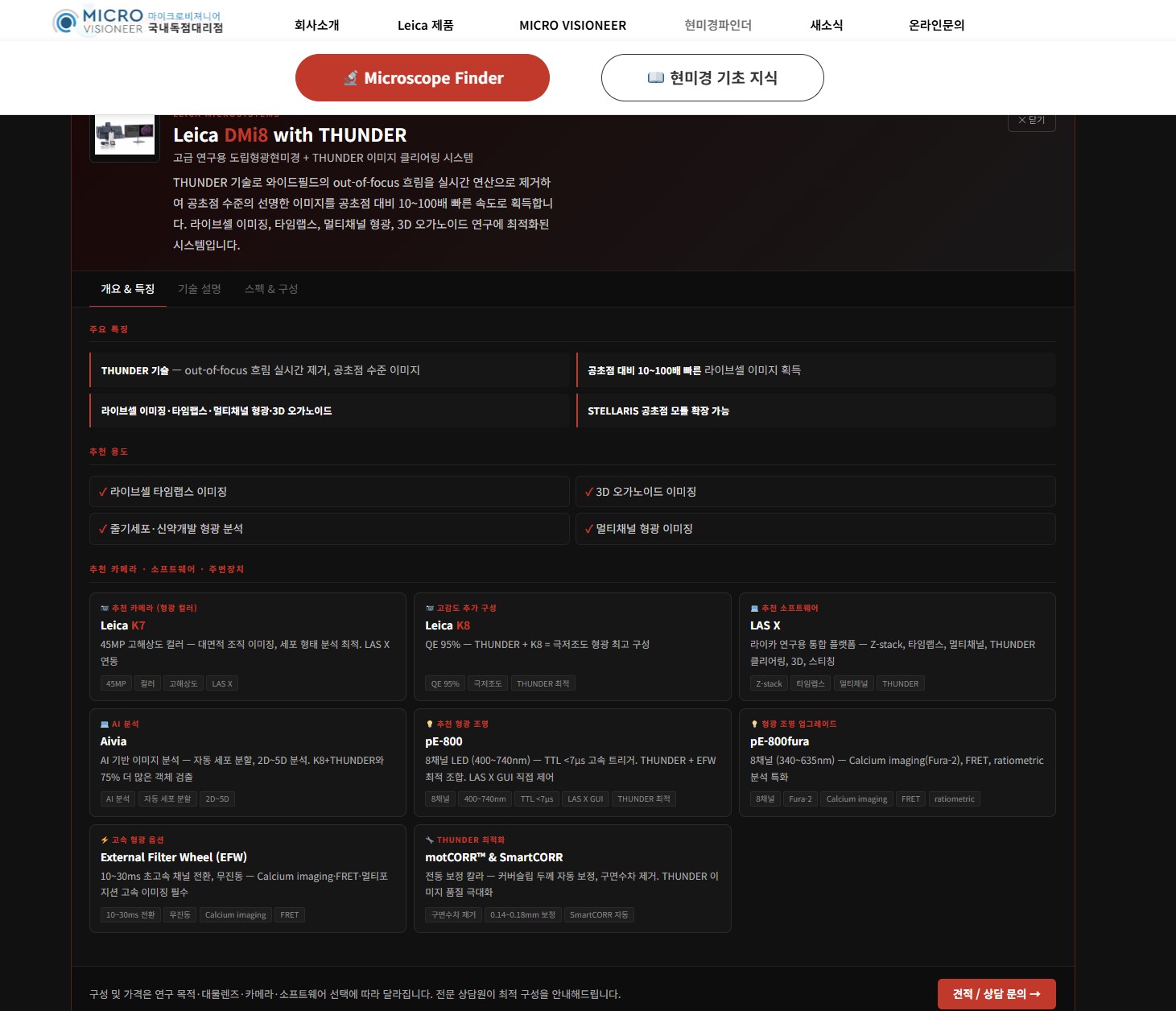Click the camera icon beside 고감도 추가 구성
The height and width of the screenshot is (1011, 1176).
(430, 608)
